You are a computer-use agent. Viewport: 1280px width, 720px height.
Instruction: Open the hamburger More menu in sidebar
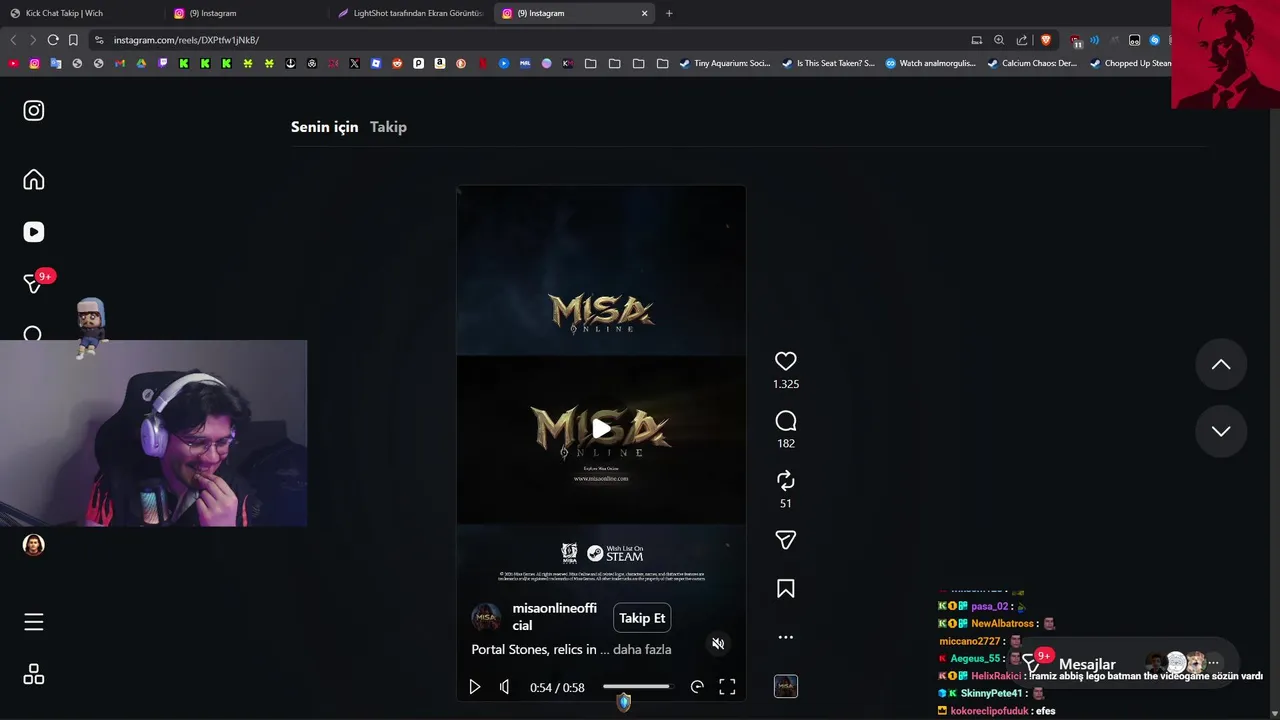(x=34, y=622)
